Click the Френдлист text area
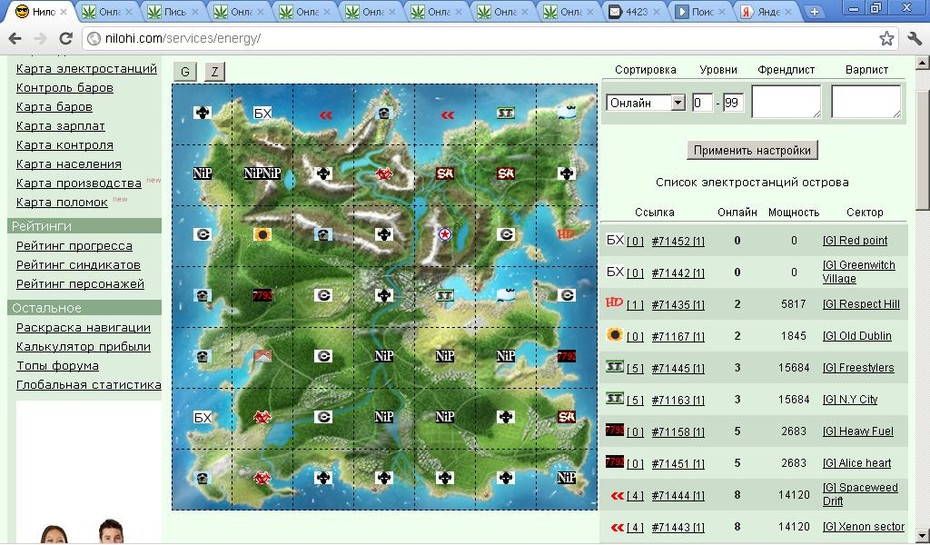930x545 pixels. 786,101
